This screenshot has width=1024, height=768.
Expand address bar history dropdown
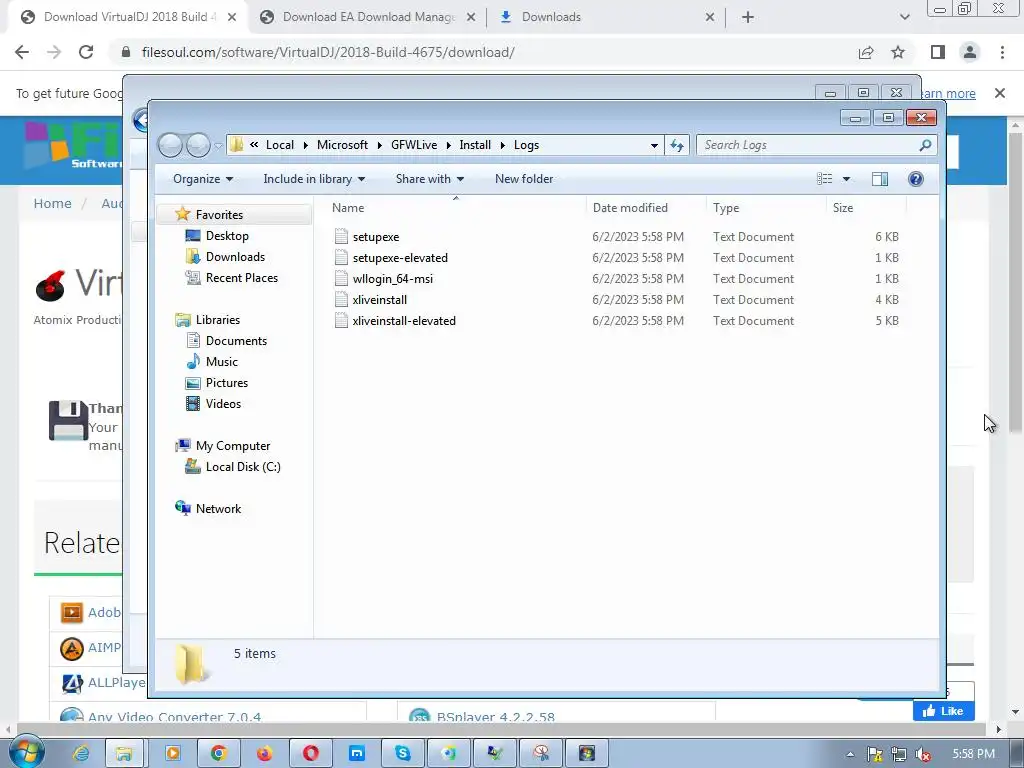pyautogui.click(x=654, y=145)
